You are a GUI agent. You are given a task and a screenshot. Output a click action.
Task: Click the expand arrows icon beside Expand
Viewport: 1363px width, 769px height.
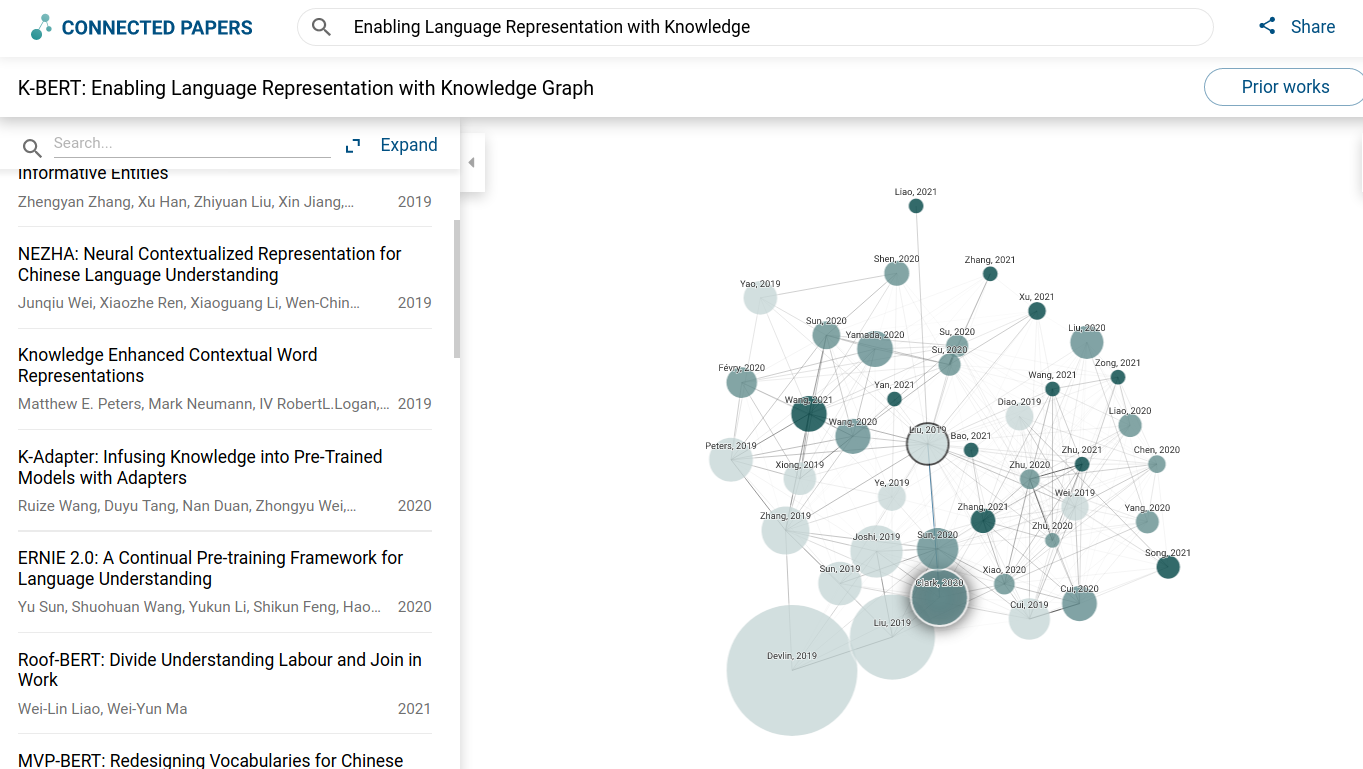point(353,146)
